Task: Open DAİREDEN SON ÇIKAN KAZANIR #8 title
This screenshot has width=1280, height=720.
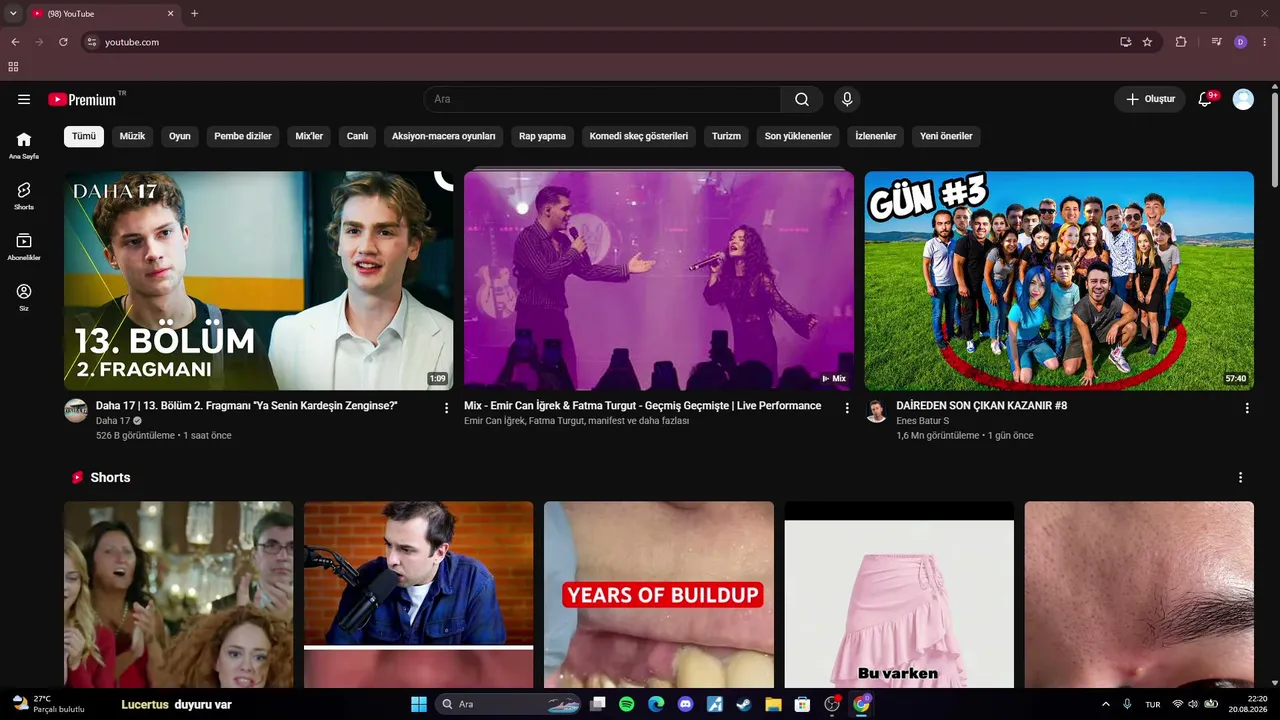Action: (x=982, y=406)
